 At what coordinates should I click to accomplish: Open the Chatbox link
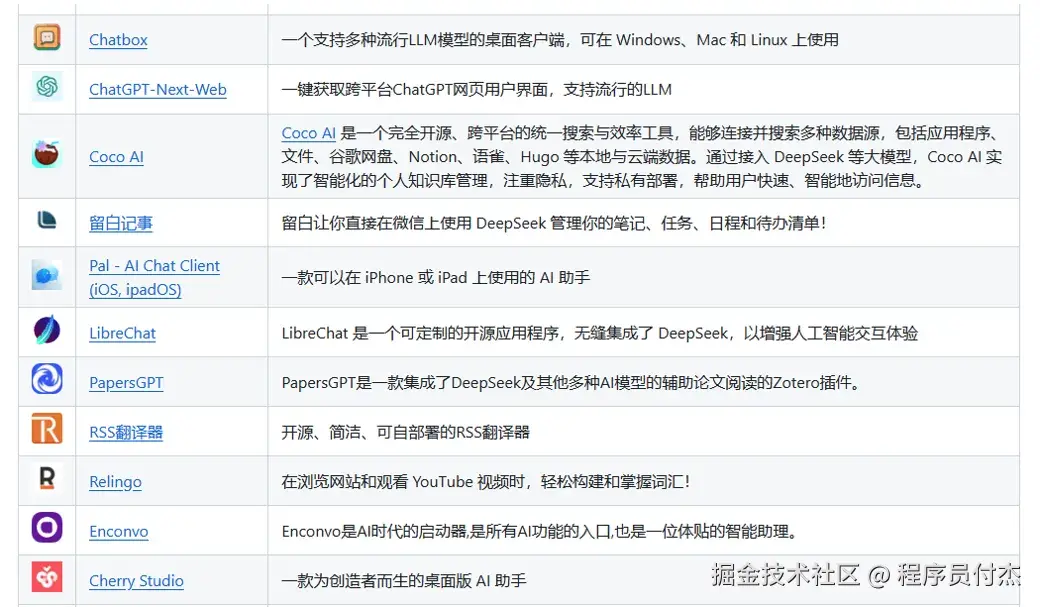click(118, 40)
